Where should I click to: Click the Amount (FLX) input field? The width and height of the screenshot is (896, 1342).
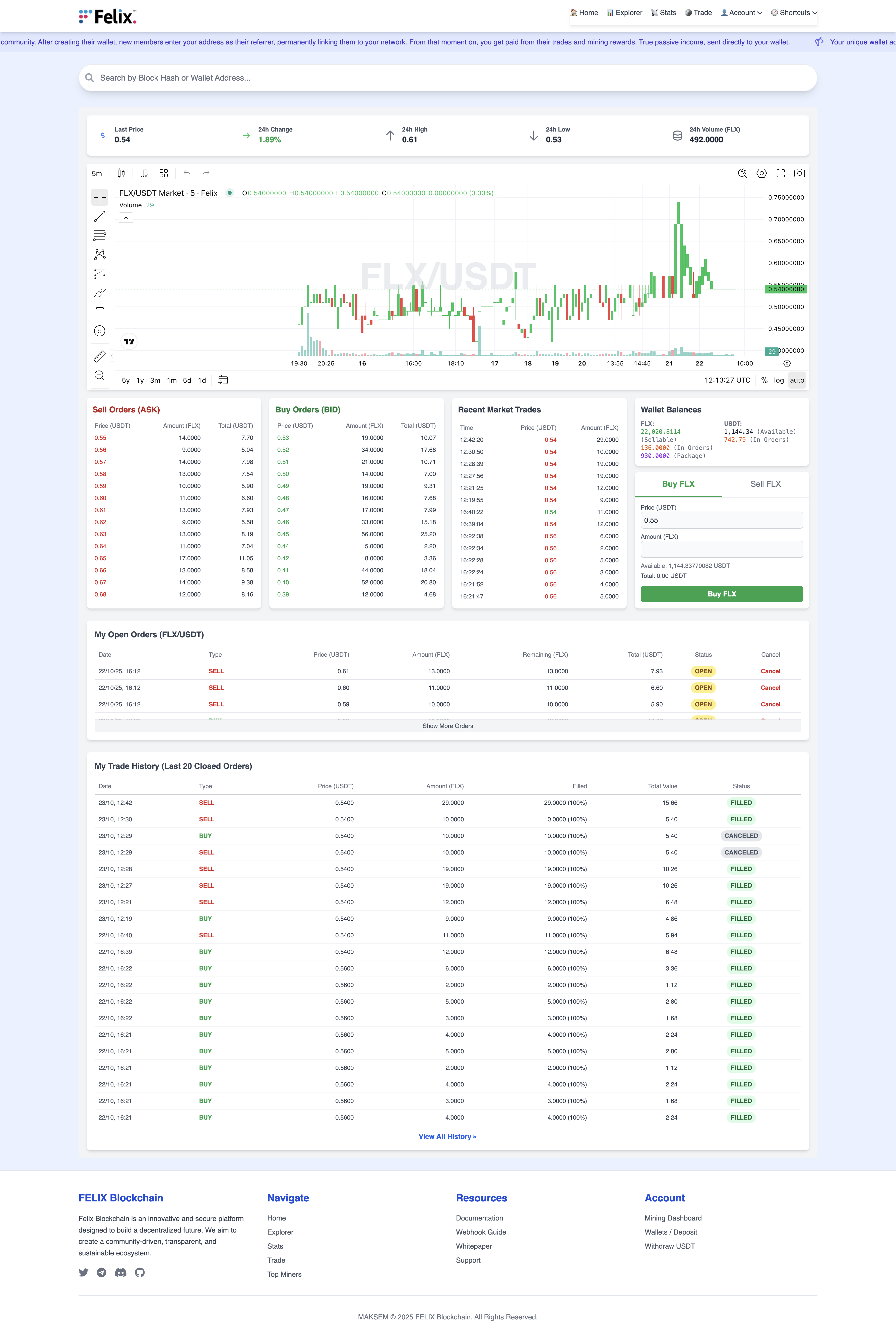point(722,549)
